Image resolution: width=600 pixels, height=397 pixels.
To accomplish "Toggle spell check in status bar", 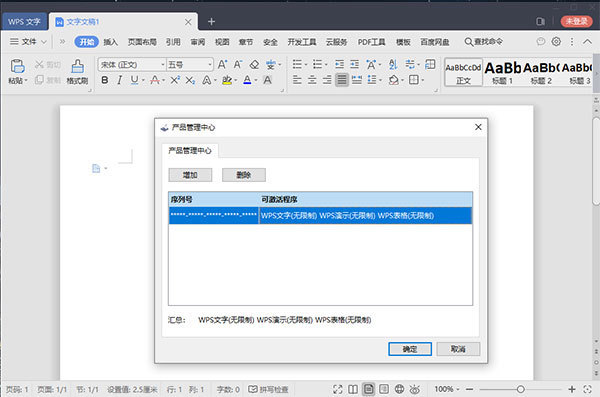I will click(268, 389).
